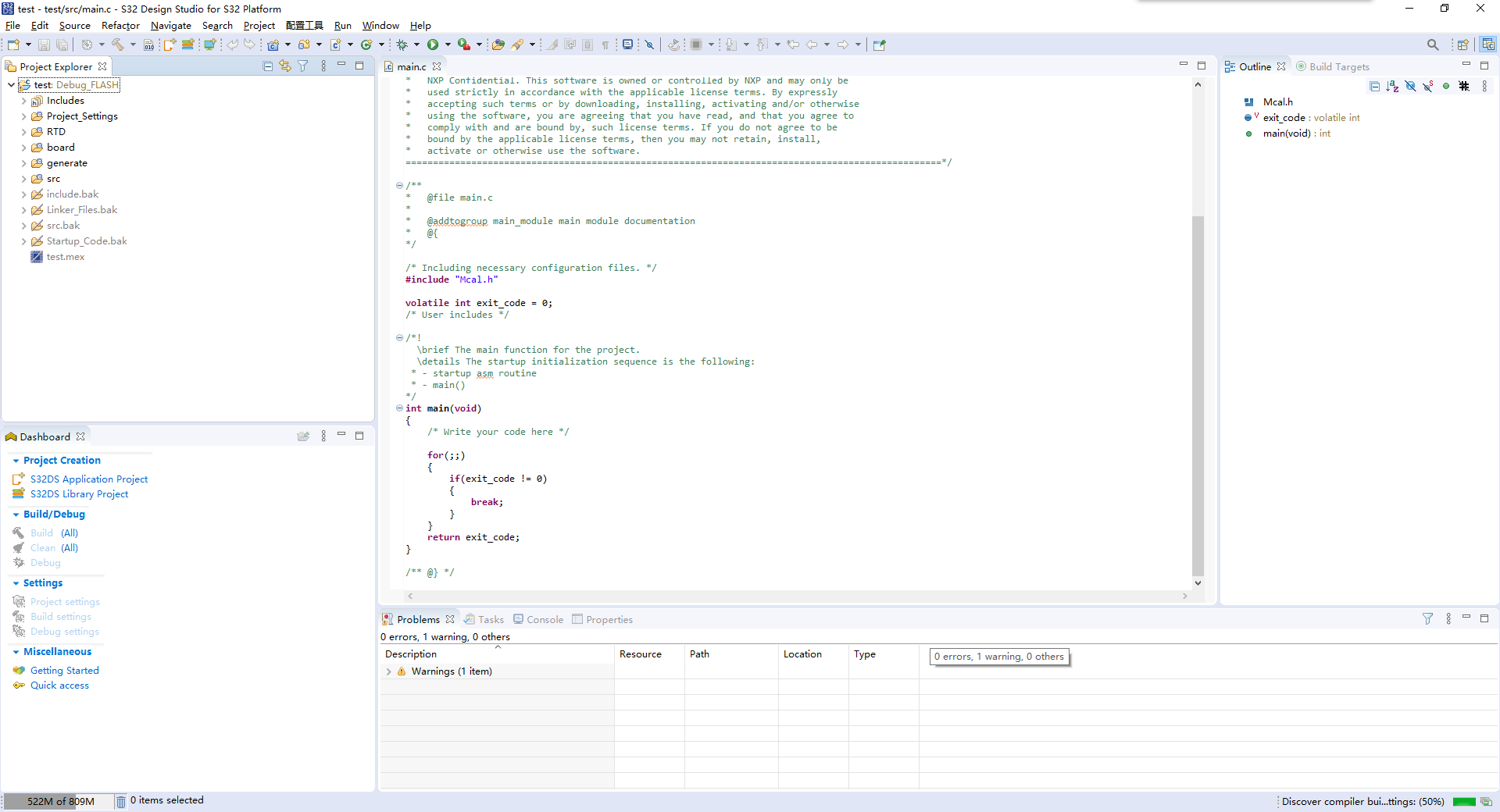This screenshot has height=812, width=1500.
Task: Switch to the Build Targets tab
Action: [x=1333, y=66]
